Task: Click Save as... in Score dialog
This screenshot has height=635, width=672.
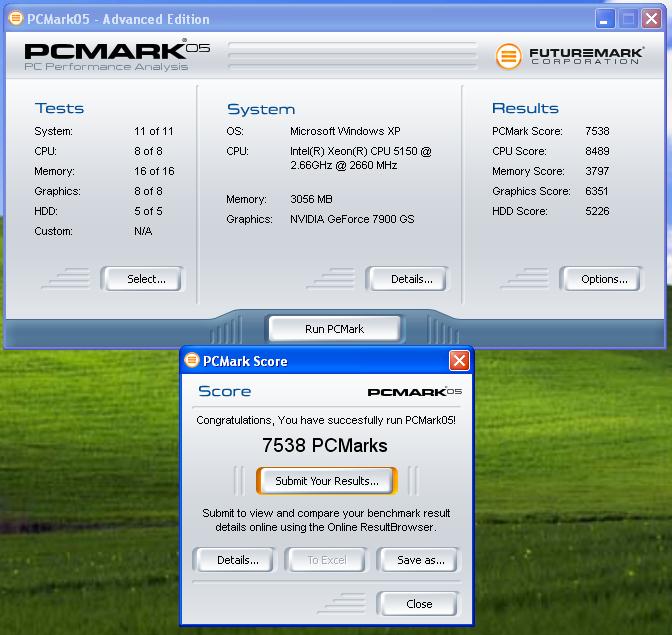Action: 417,560
